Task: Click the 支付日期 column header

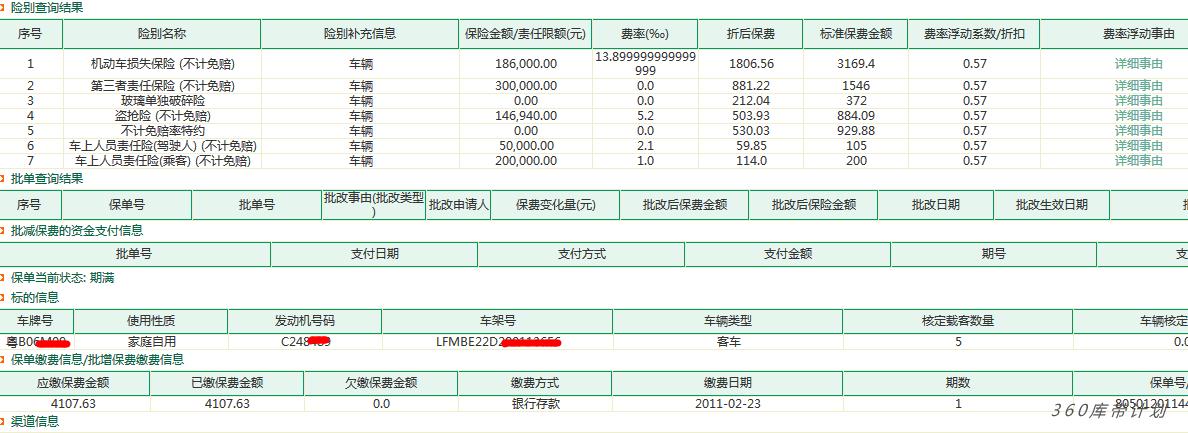Action: [374, 254]
